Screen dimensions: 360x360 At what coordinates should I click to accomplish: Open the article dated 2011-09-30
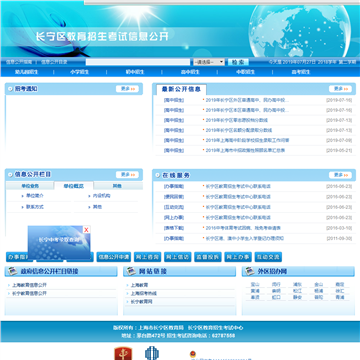pos(245,239)
